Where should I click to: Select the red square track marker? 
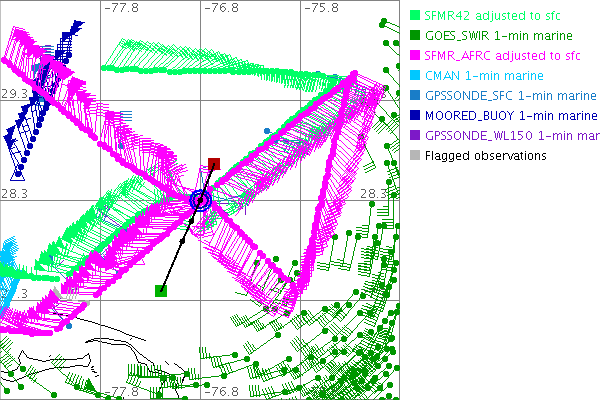click(x=214, y=163)
